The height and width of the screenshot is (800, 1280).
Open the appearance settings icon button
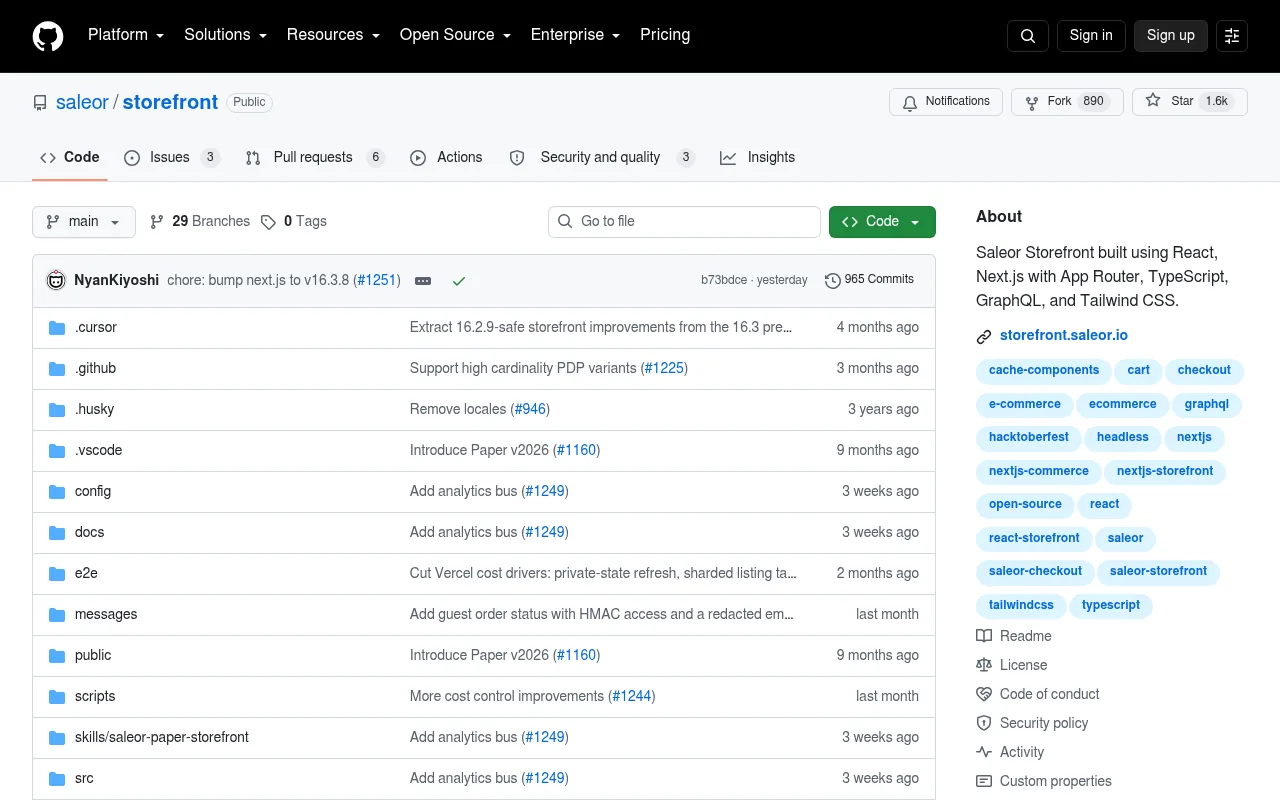click(1232, 36)
